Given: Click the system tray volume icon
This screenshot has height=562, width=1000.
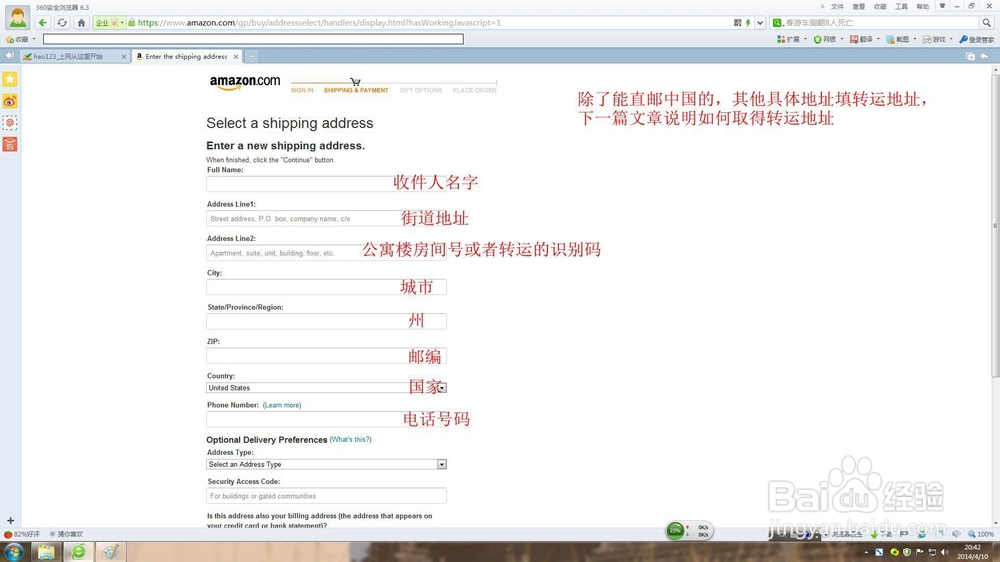Looking at the screenshot, I should [x=945, y=552].
